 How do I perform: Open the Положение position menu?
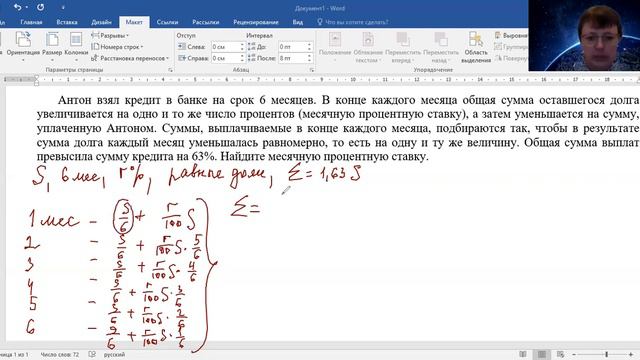(x=335, y=47)
